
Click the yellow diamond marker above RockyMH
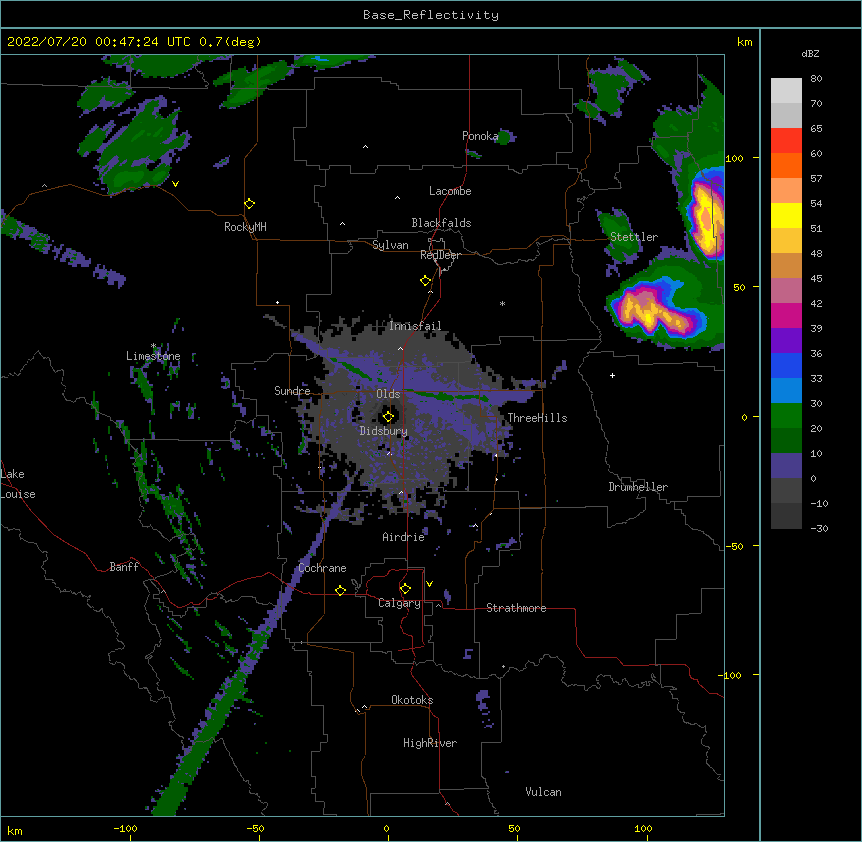tap(249, 204)
